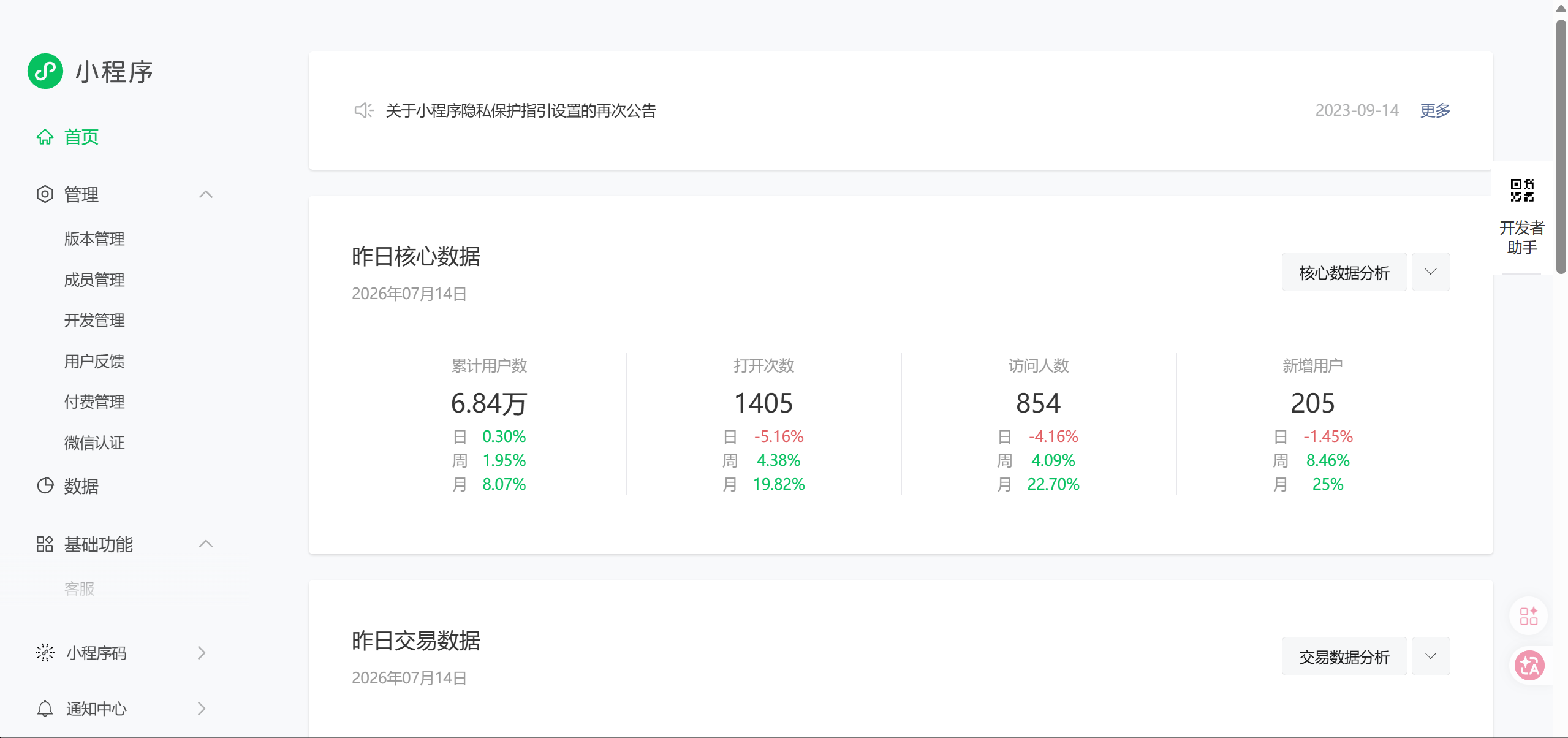1568x738 pixels.
Task: Click scrollbar up arrow
Action: [1561, 9]
